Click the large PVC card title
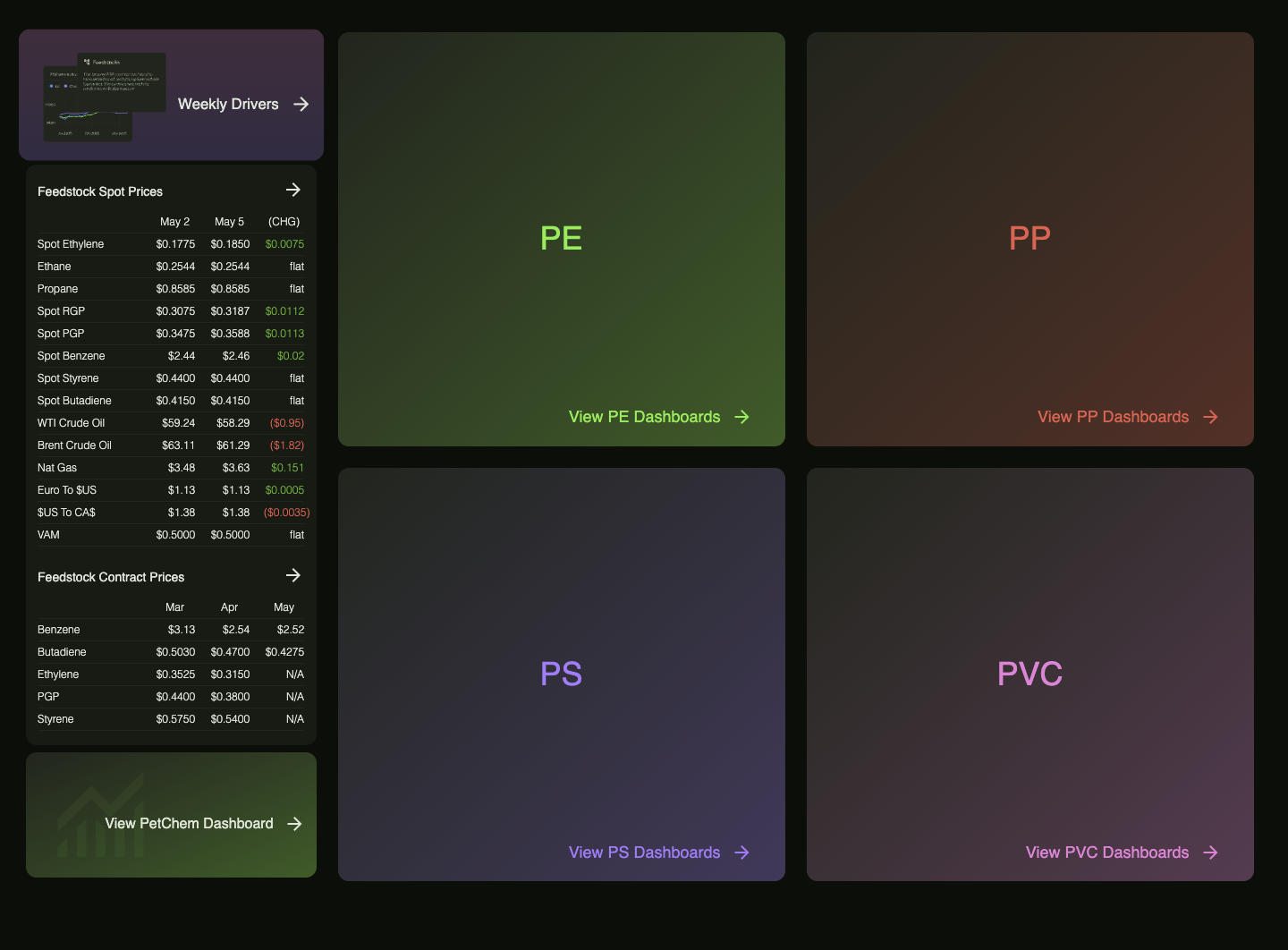This screenshot has height=950, width=1288. click(x=1030, y=674)
